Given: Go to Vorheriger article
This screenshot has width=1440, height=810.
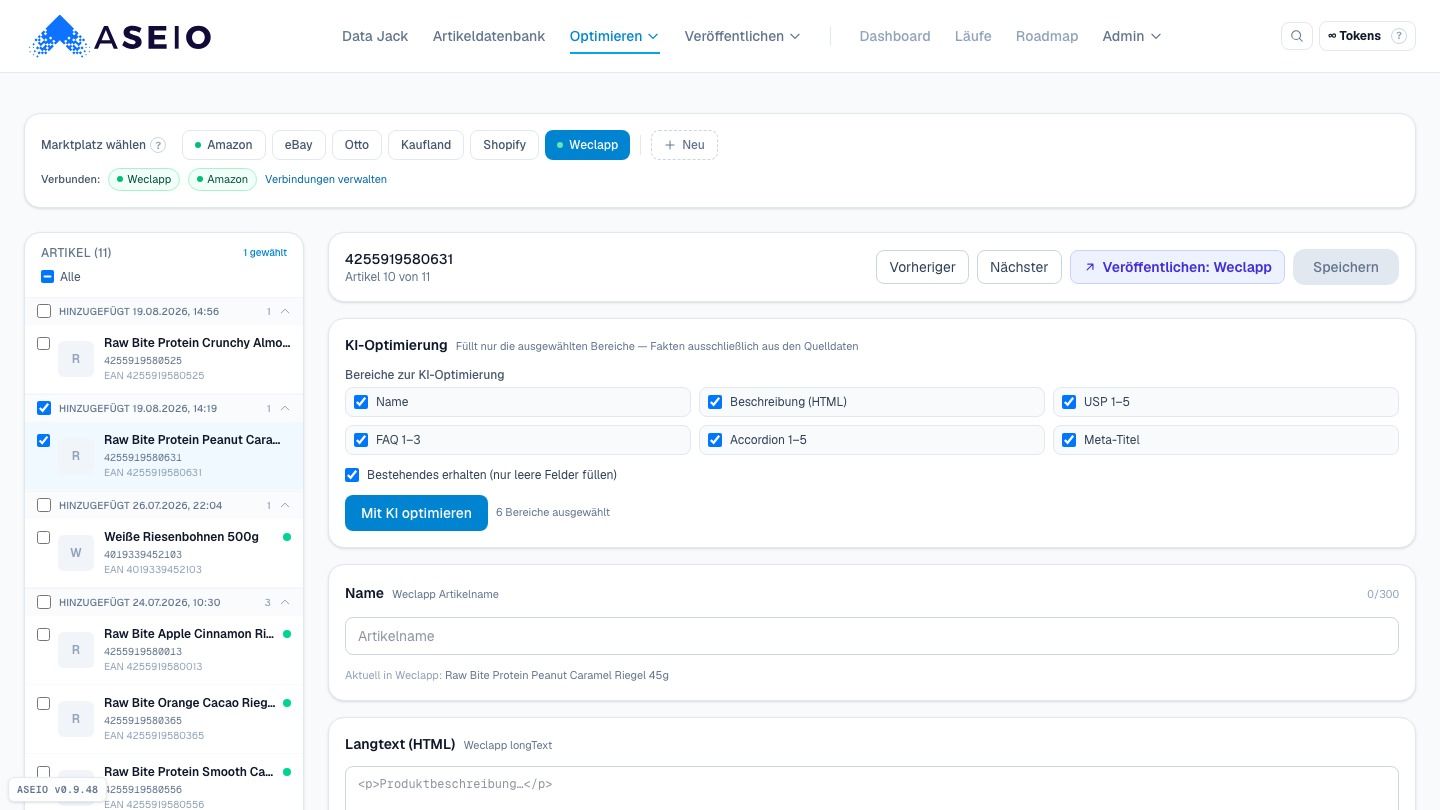Looking at the screenshot, I should coord(922,267).
